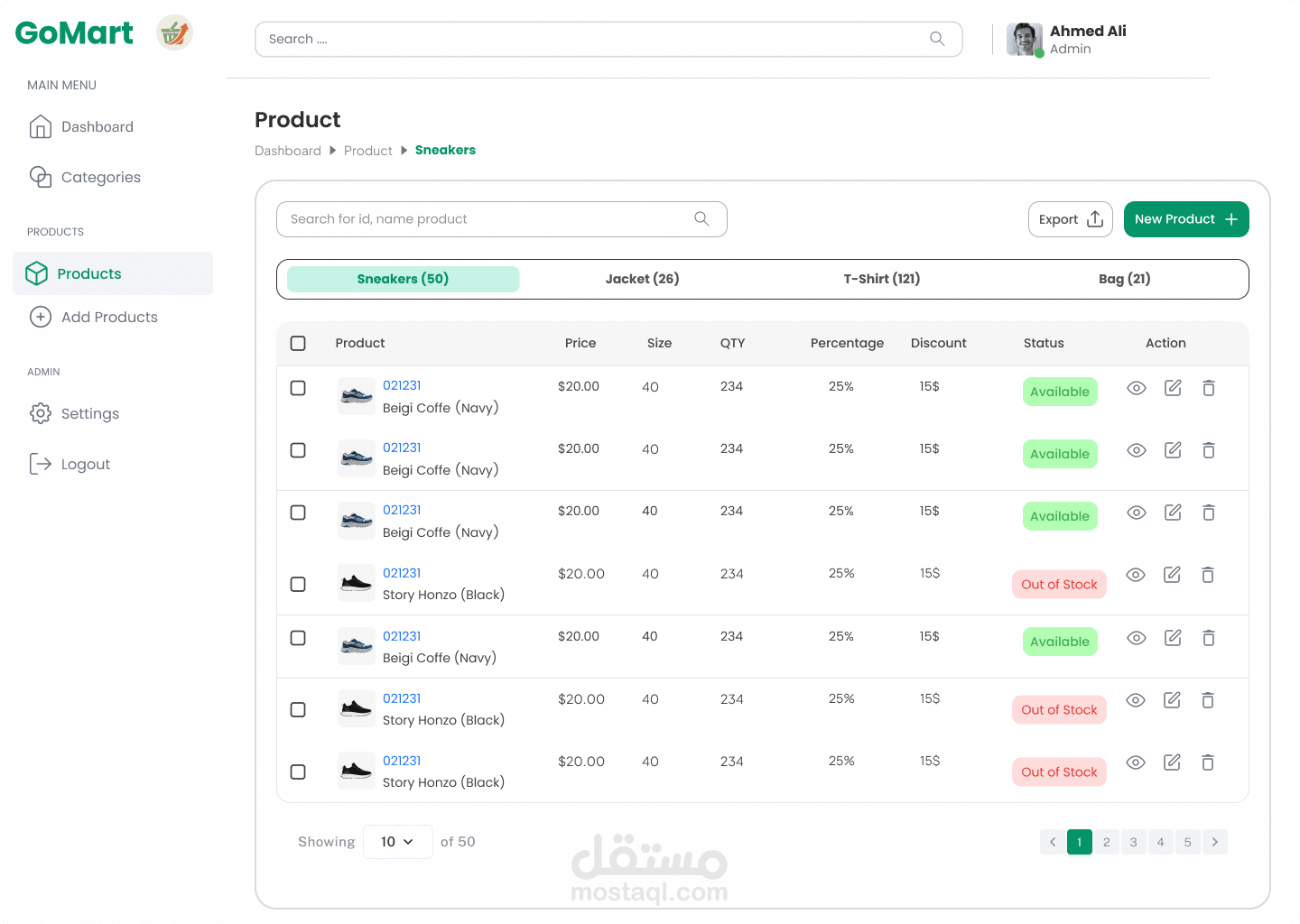Click the trash icon in the third row
The height and width of the screenshot is (924, 1300).
coord(1209,513)
